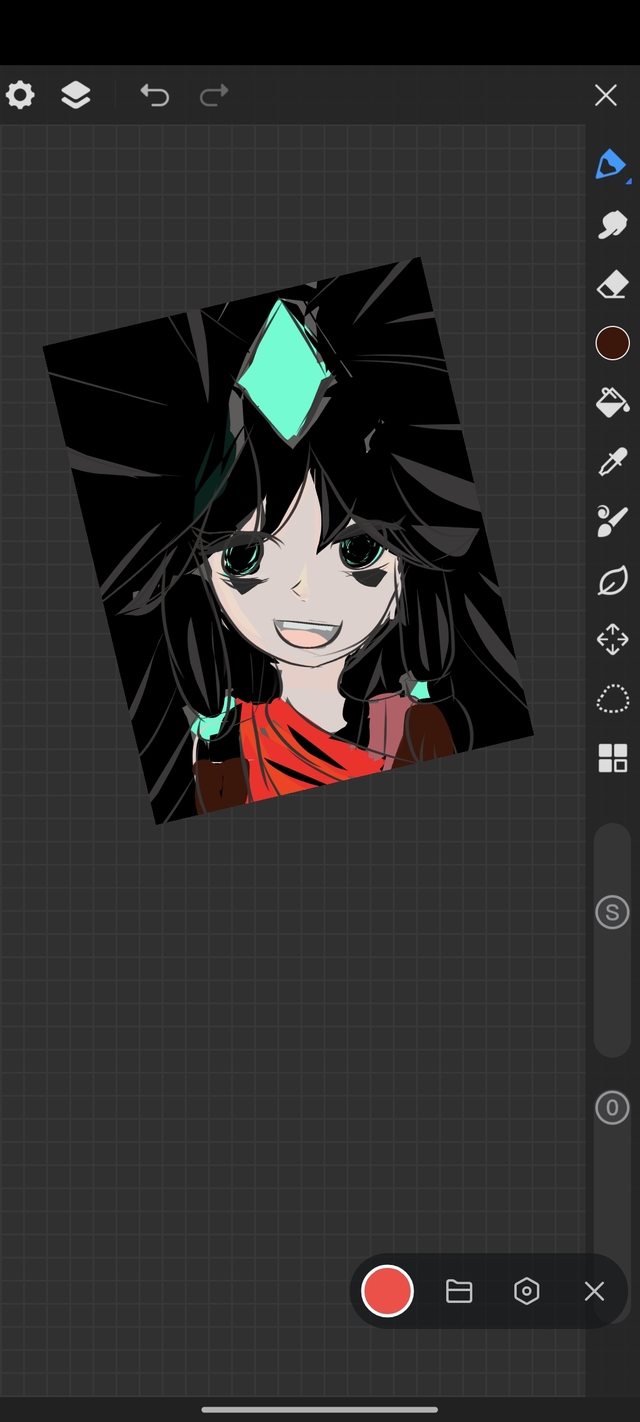The width and height of the screenshot is (640, 1422).
Task: Tap the character's smiling mouth
Action: pyautogui.click(x=309, y=633)
